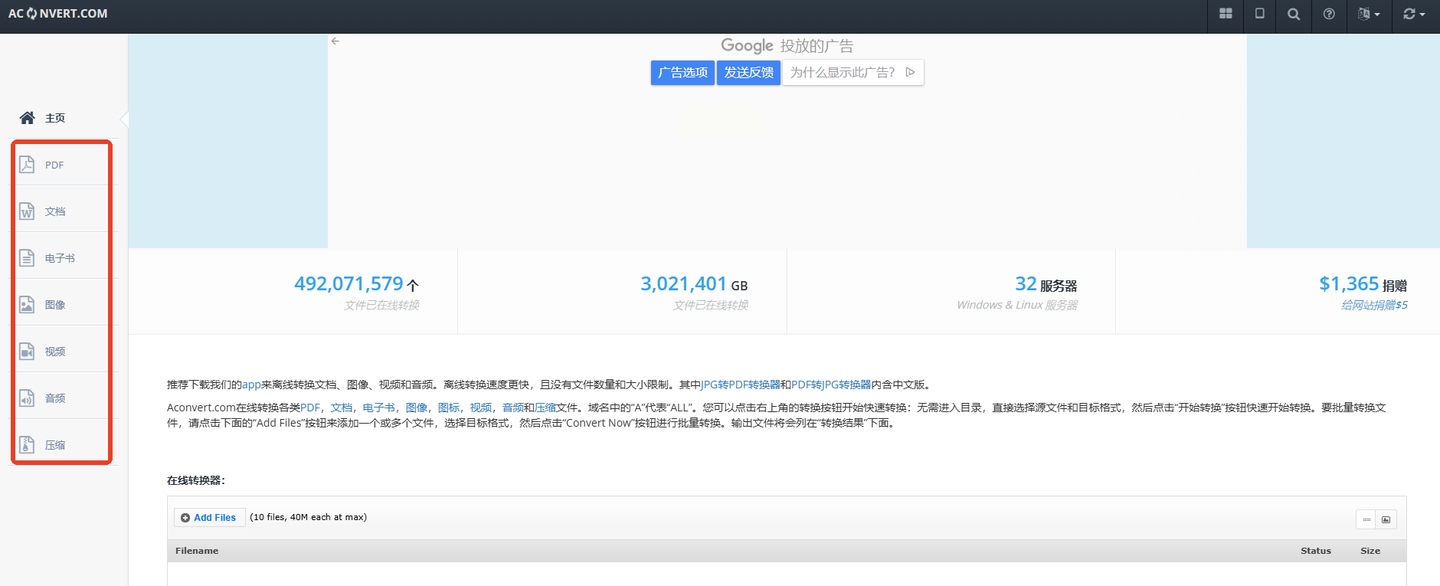Select the 视频 video icon in sidebar
This screenshot has width=1440, height=586.
pyautogui.click(x=28, y=352)
